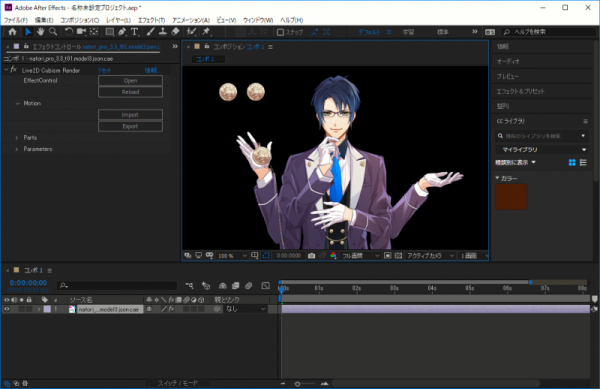Select the Clone Stamp tool
600x389 pixels.
pyautogui.click(x=163, y=32)
